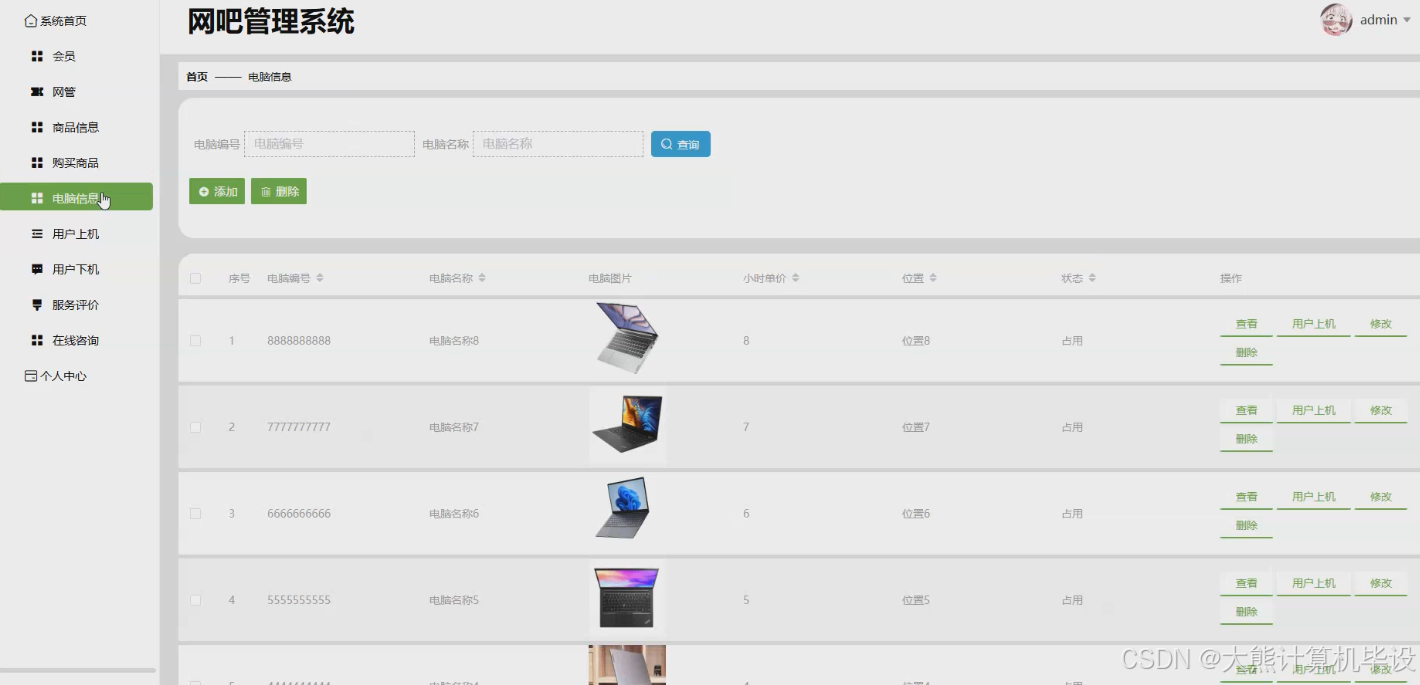
Task: Click 删除 for 电脑名称7
Action: (x=1246, y=439)
